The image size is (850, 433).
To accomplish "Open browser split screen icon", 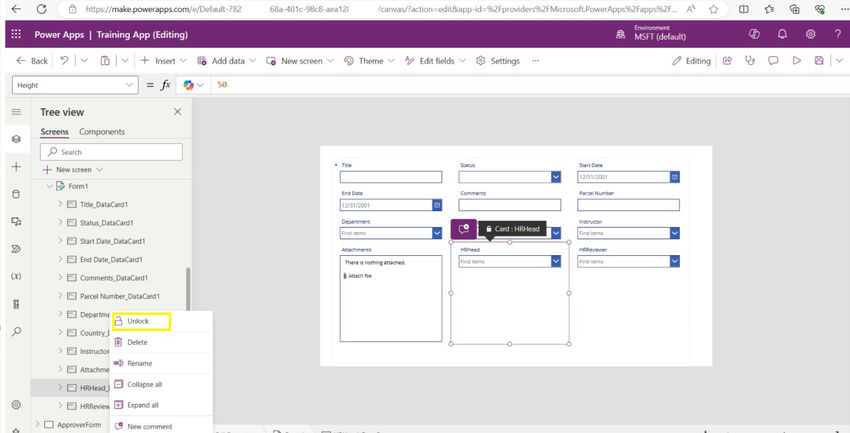I will coord(744,9).
